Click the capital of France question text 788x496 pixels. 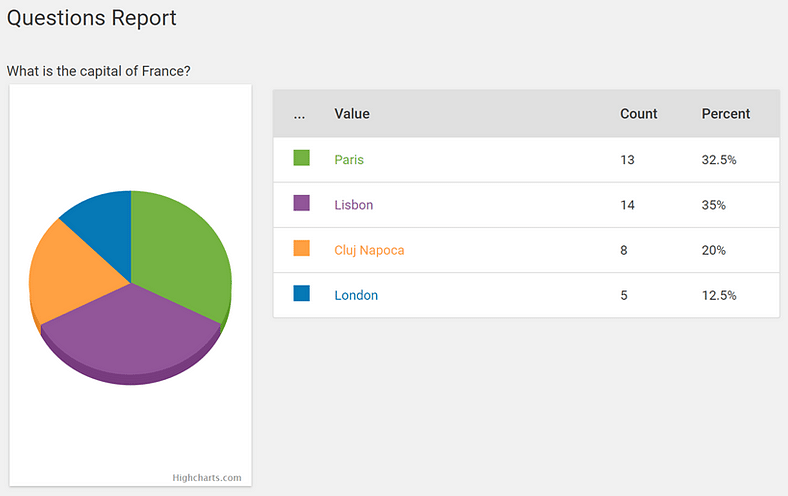(99, 71)
